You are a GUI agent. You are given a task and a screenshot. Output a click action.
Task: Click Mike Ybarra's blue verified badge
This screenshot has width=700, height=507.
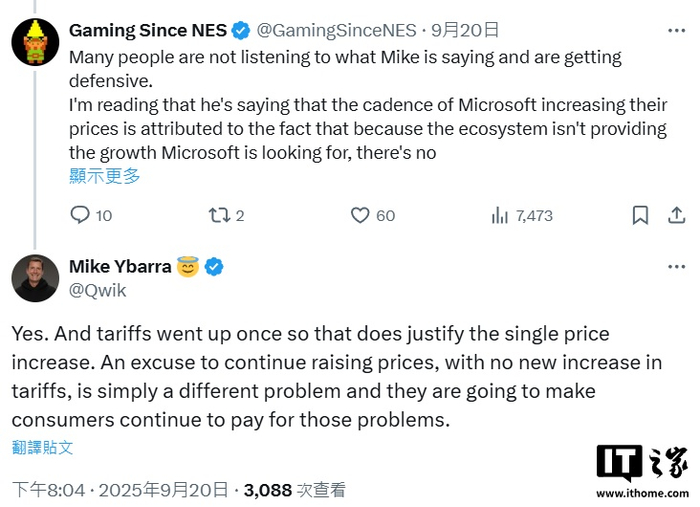214,266
